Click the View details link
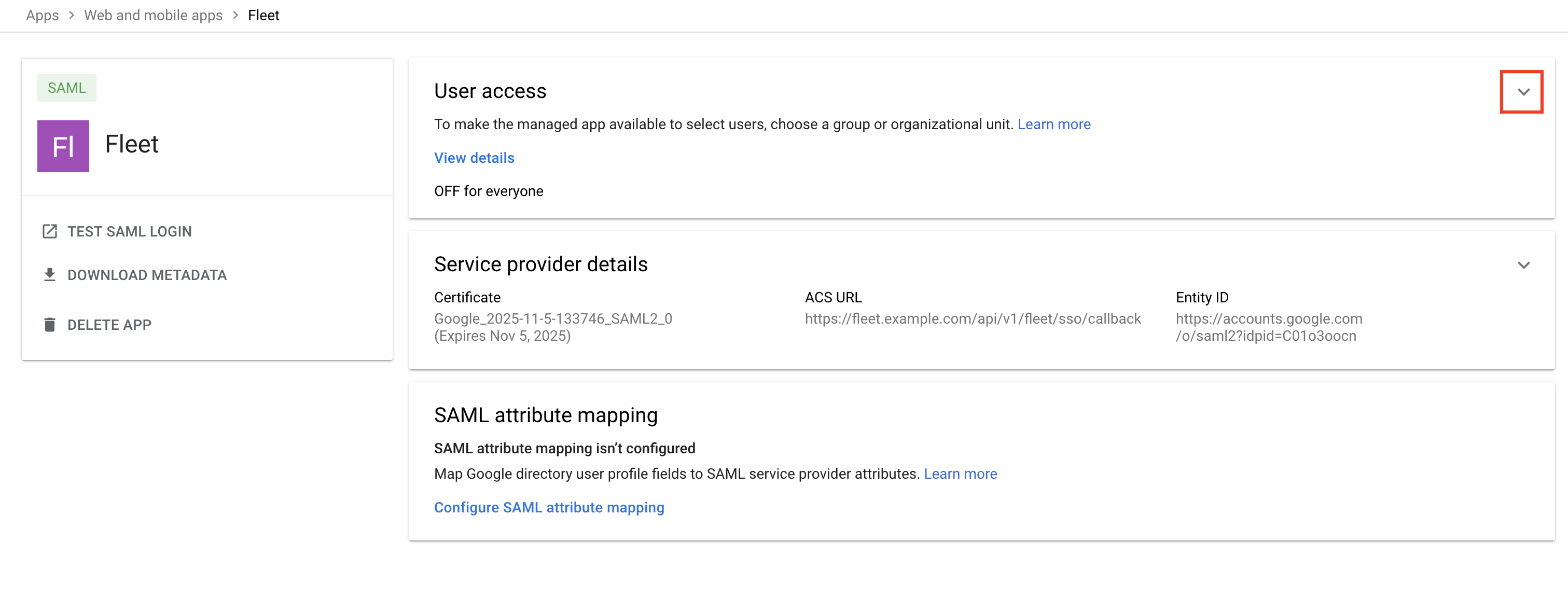 point(475,157)
